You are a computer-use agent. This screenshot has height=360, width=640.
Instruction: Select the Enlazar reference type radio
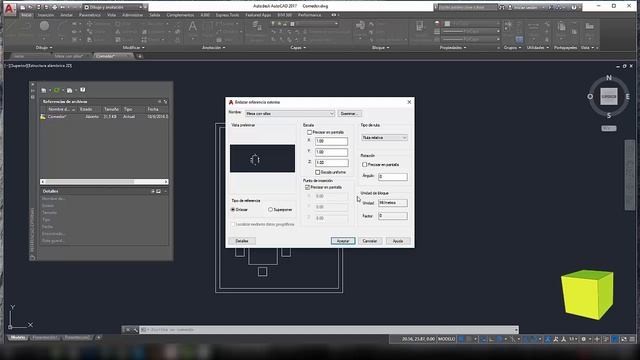pyautogui.click(x=233, y=210)
